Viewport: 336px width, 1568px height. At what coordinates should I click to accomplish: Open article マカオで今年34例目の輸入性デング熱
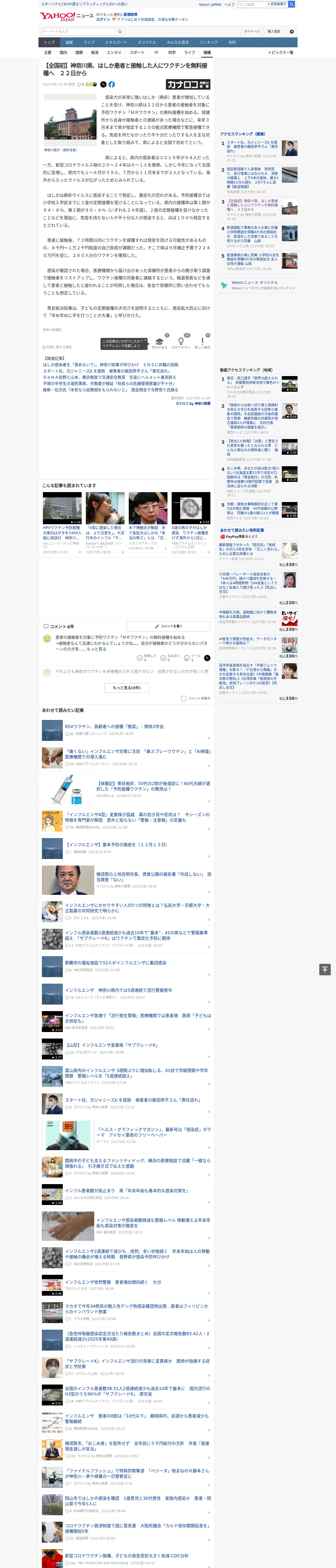click(137, 1309)
